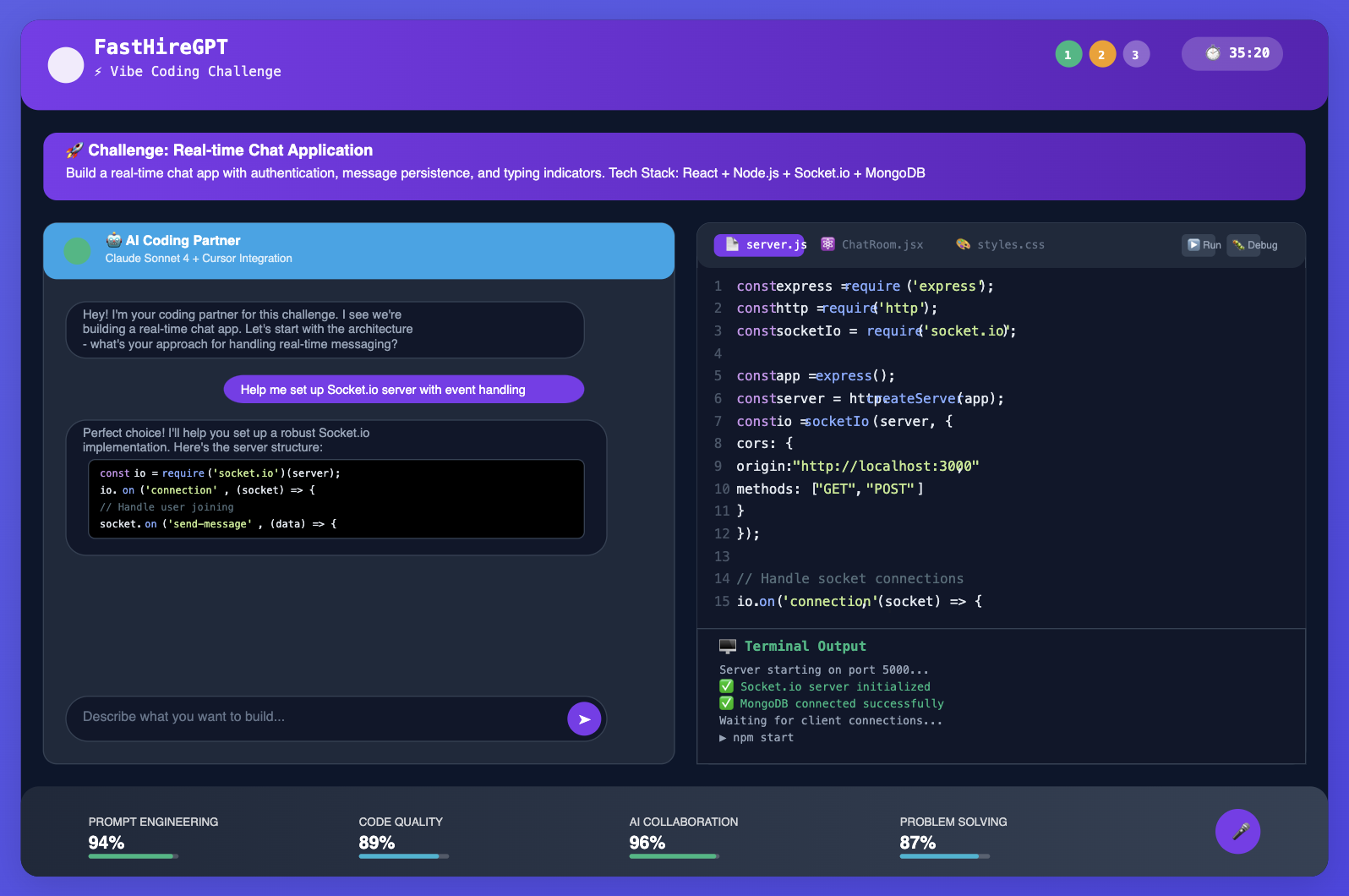Click the npm start prompt arrow
The height and width of the screenshot is (896, 1349).
pyautogui.click(x=723, y=738)
